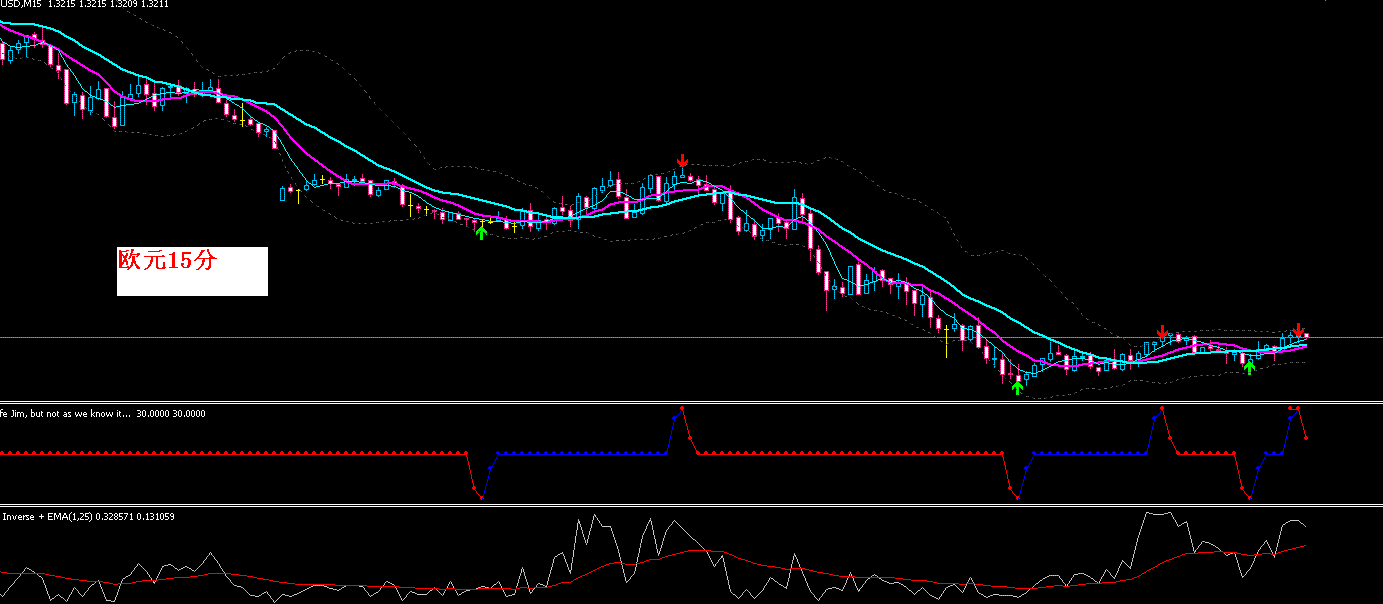Select the middle red down arrow signal
The height and width of the screenshot is (604, 1383).
[1162, 332]
